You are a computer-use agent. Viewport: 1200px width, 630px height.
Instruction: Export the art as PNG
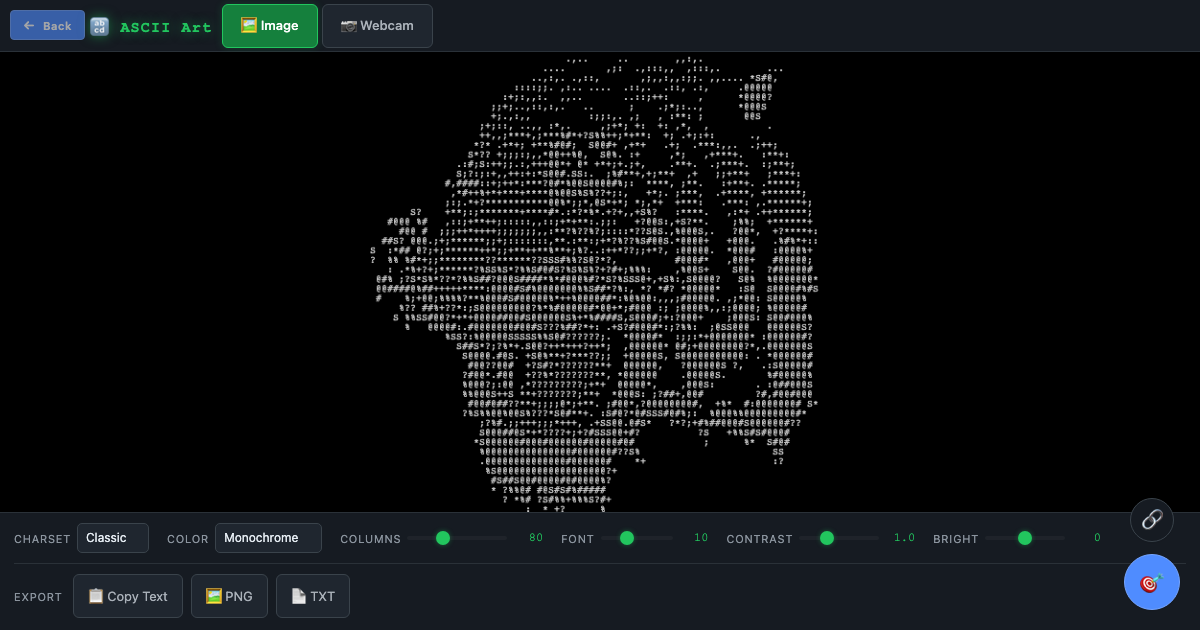[x=229, y=596]
